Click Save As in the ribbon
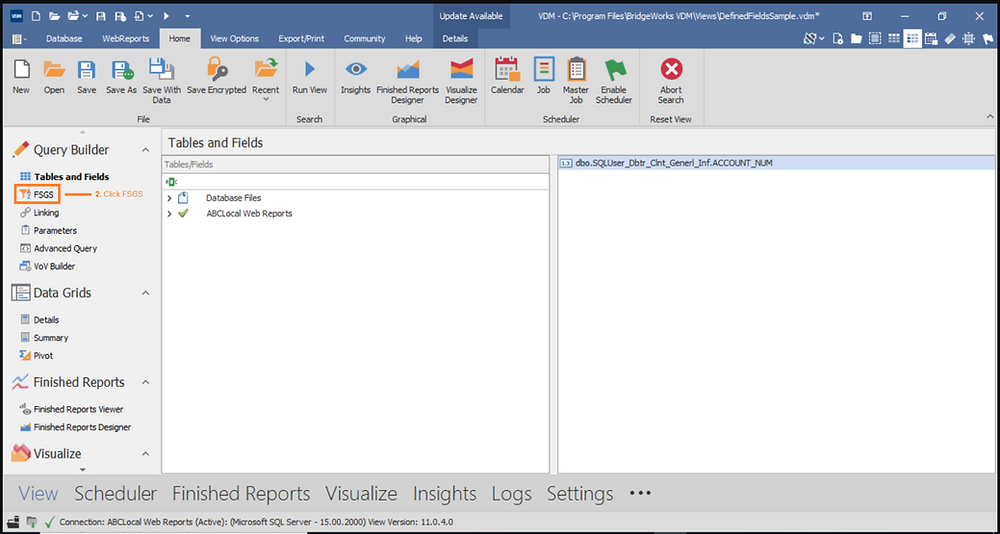 click(121, 77)
